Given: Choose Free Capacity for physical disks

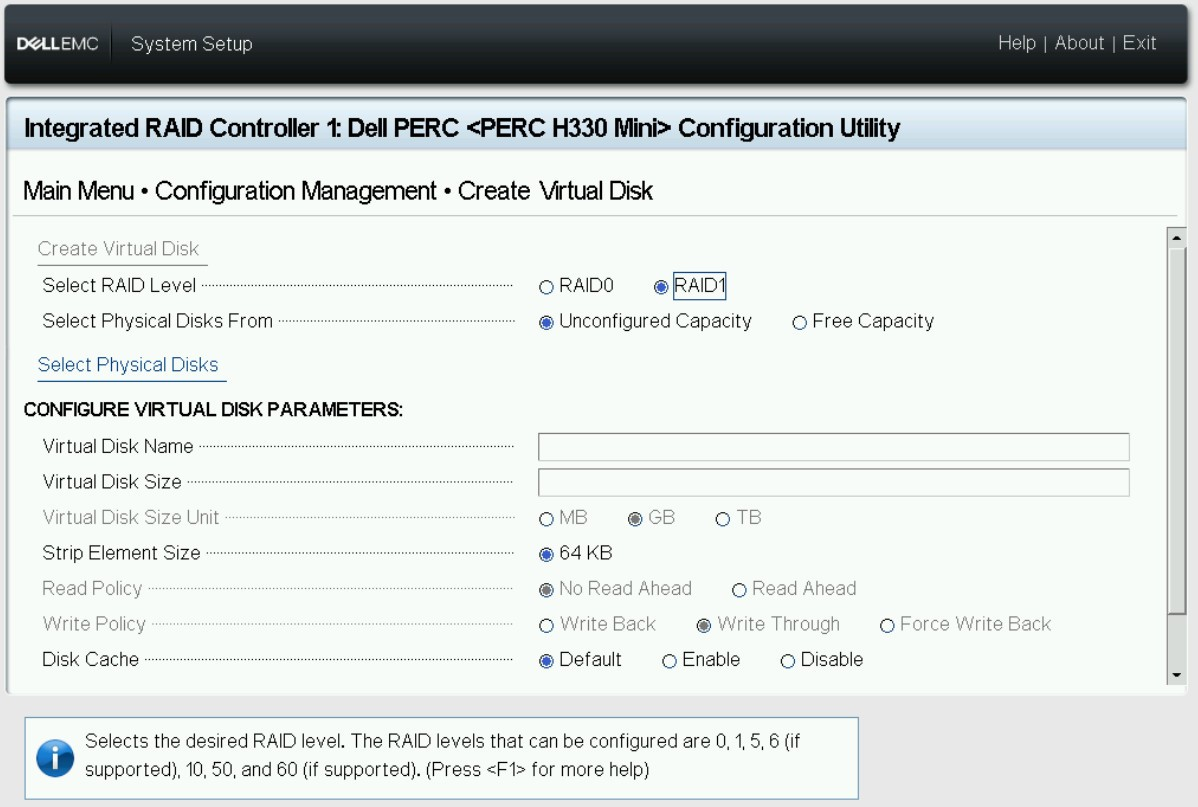Looking at the screenshot, I should [x=800, y=322].
